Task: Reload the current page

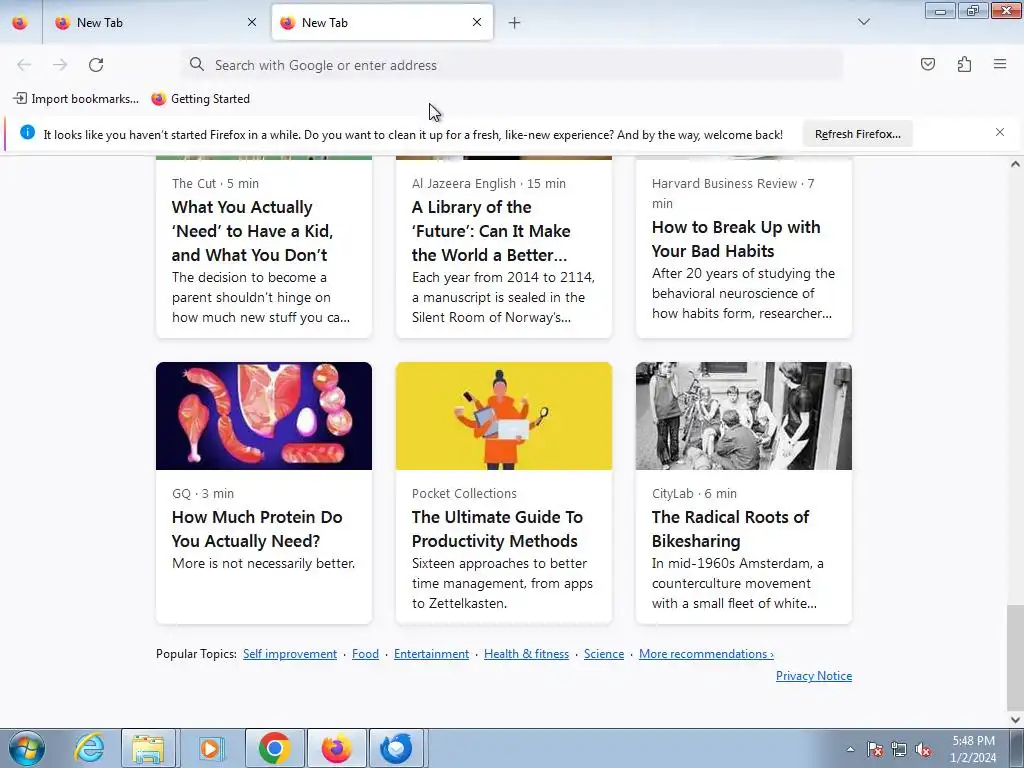Action: 96,65
